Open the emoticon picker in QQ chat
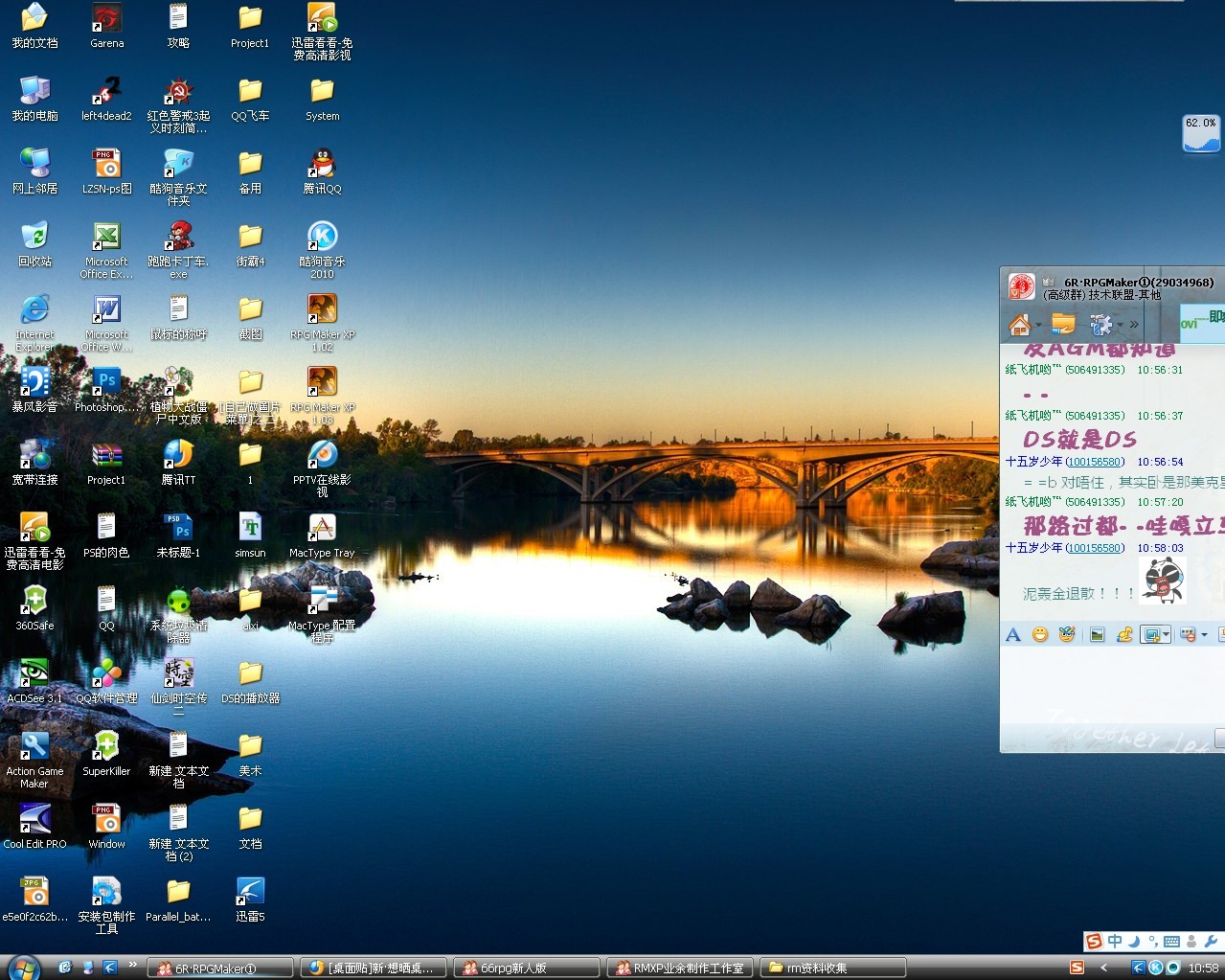 pos(1040,634)
